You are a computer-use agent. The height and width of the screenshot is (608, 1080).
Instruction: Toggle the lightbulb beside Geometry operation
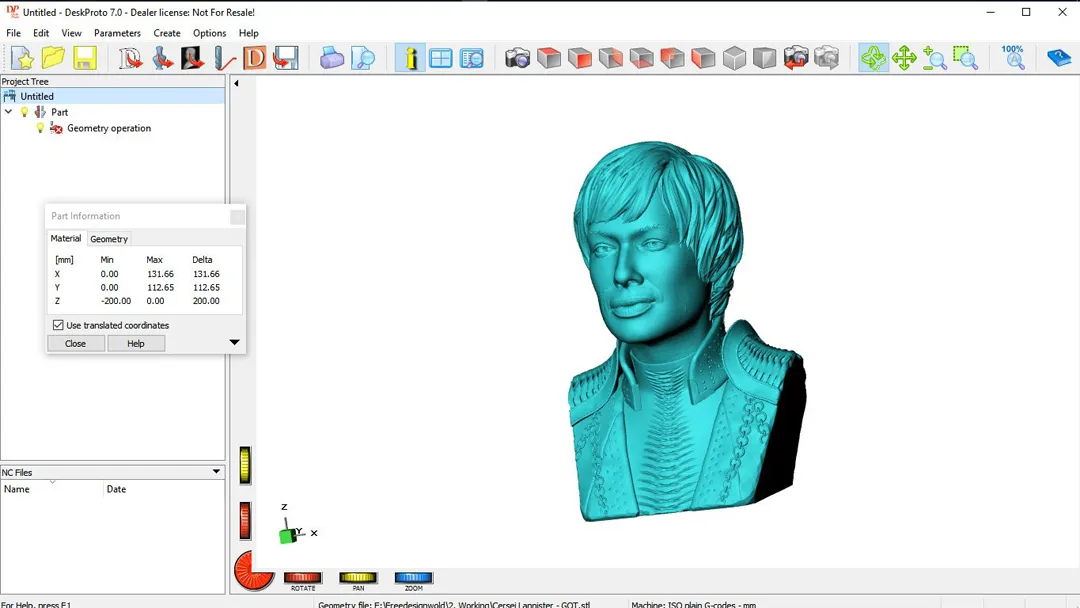[x=40, y=128]
